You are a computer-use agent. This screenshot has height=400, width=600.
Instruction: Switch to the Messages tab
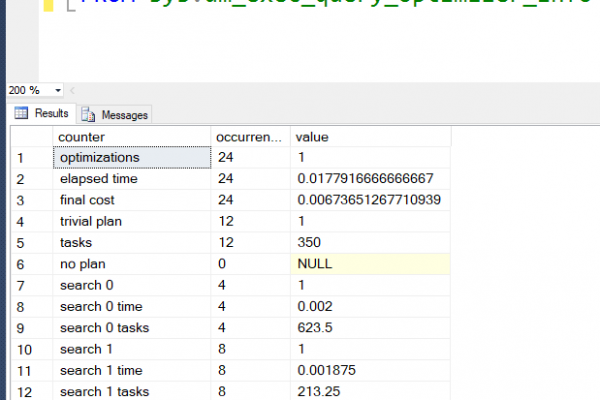click(x=114, y=114)
